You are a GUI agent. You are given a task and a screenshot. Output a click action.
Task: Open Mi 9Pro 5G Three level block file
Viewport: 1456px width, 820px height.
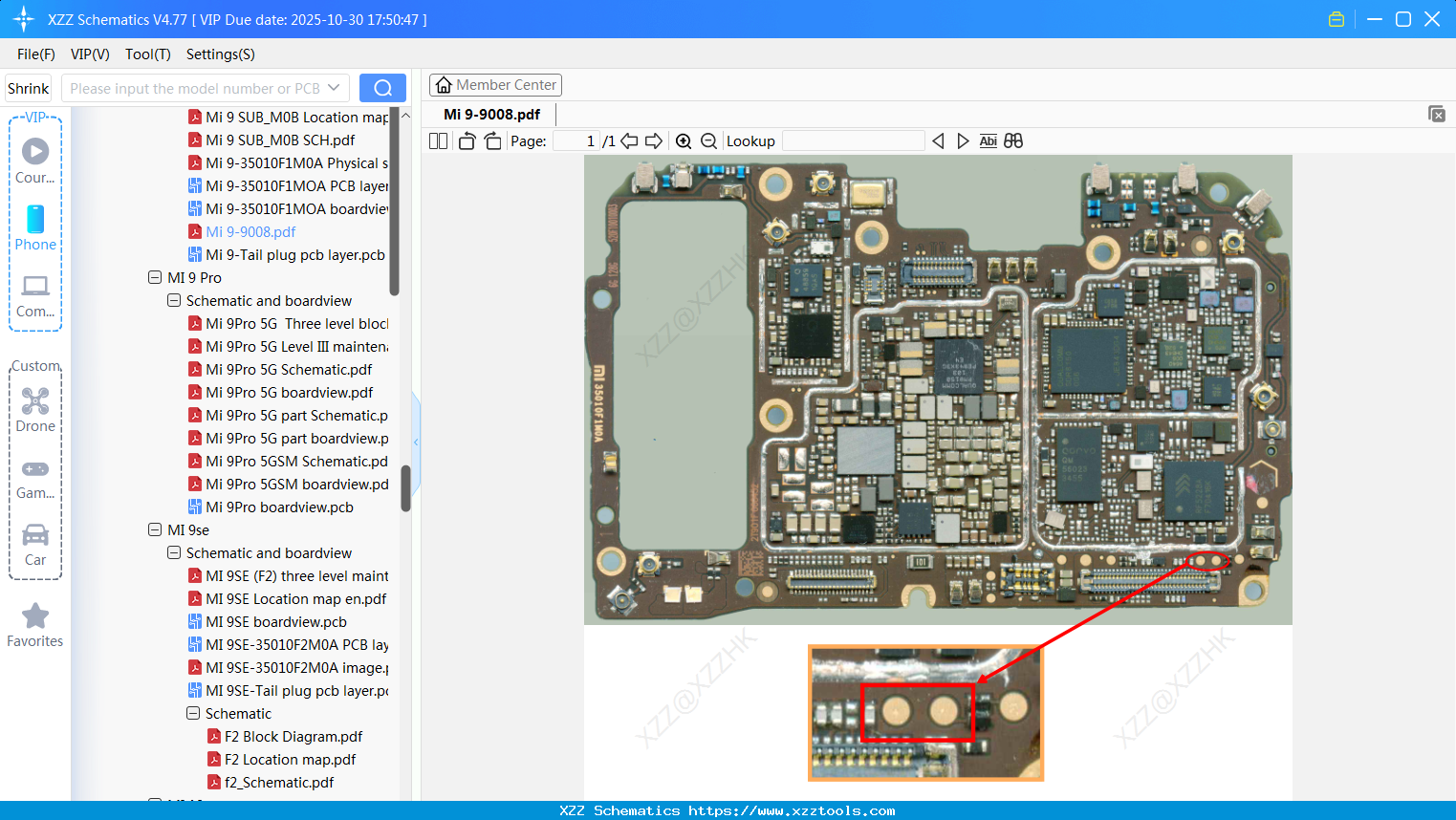tap(297, 324)
